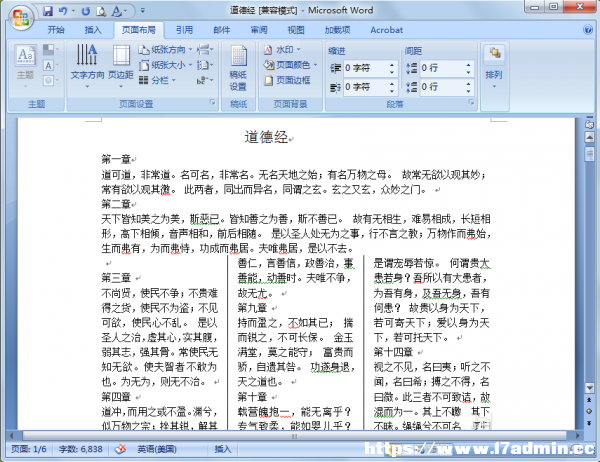Click spacing before 0 行 field
This screenshot has height=462, width=600.
click(441, 68)
